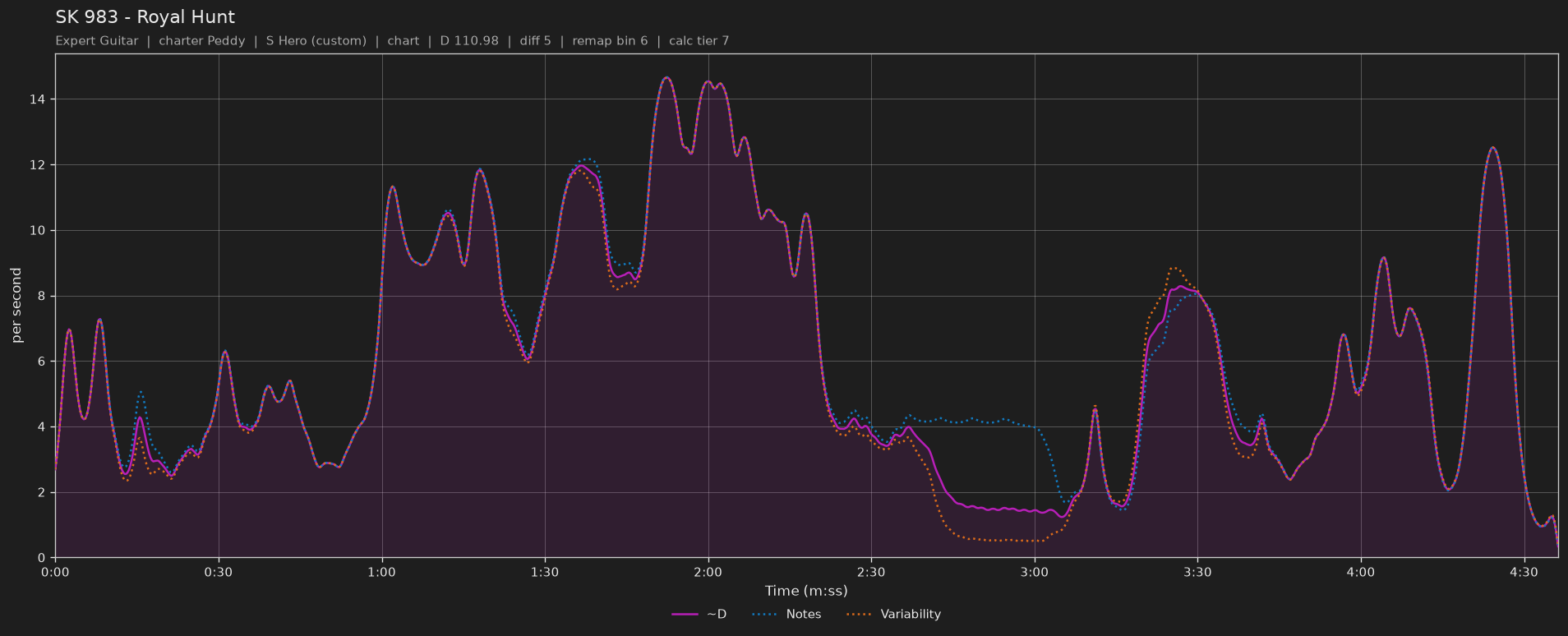Click 'diff 5' in the subtitle
The width and height of the screenshot is (1568, 636).
[535, 41]
